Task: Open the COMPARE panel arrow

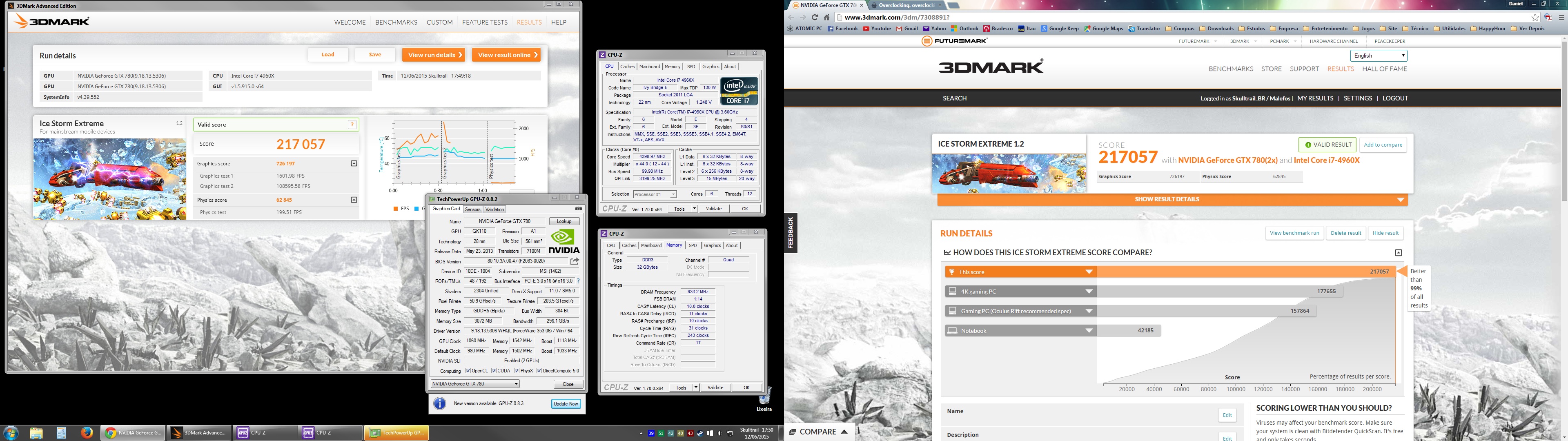Action: click(x=844, y=432)
